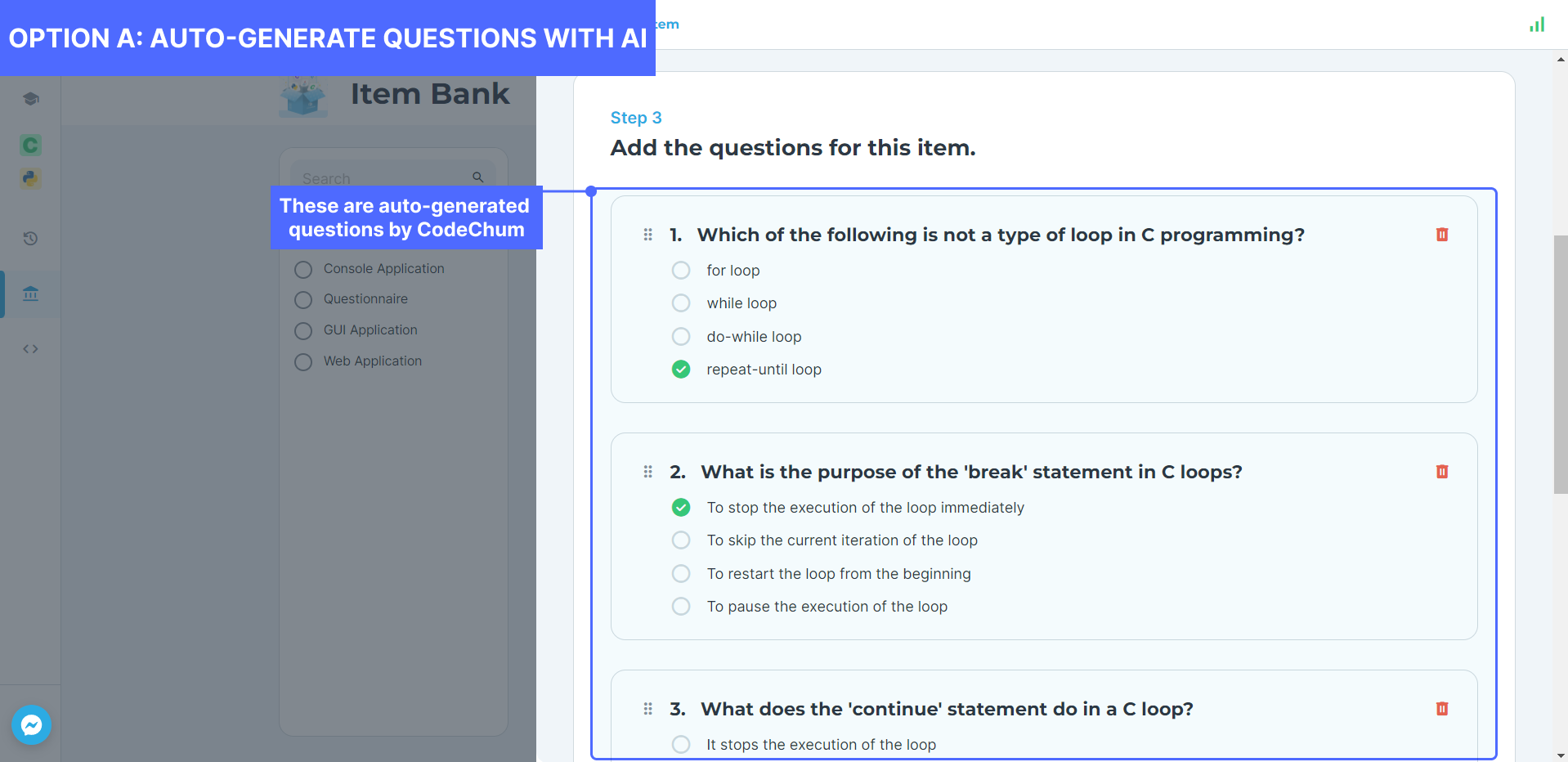Viewport: 1568px width, 762px height.
Task: Select the 'for loop' answer option
Action: [681, 271]
